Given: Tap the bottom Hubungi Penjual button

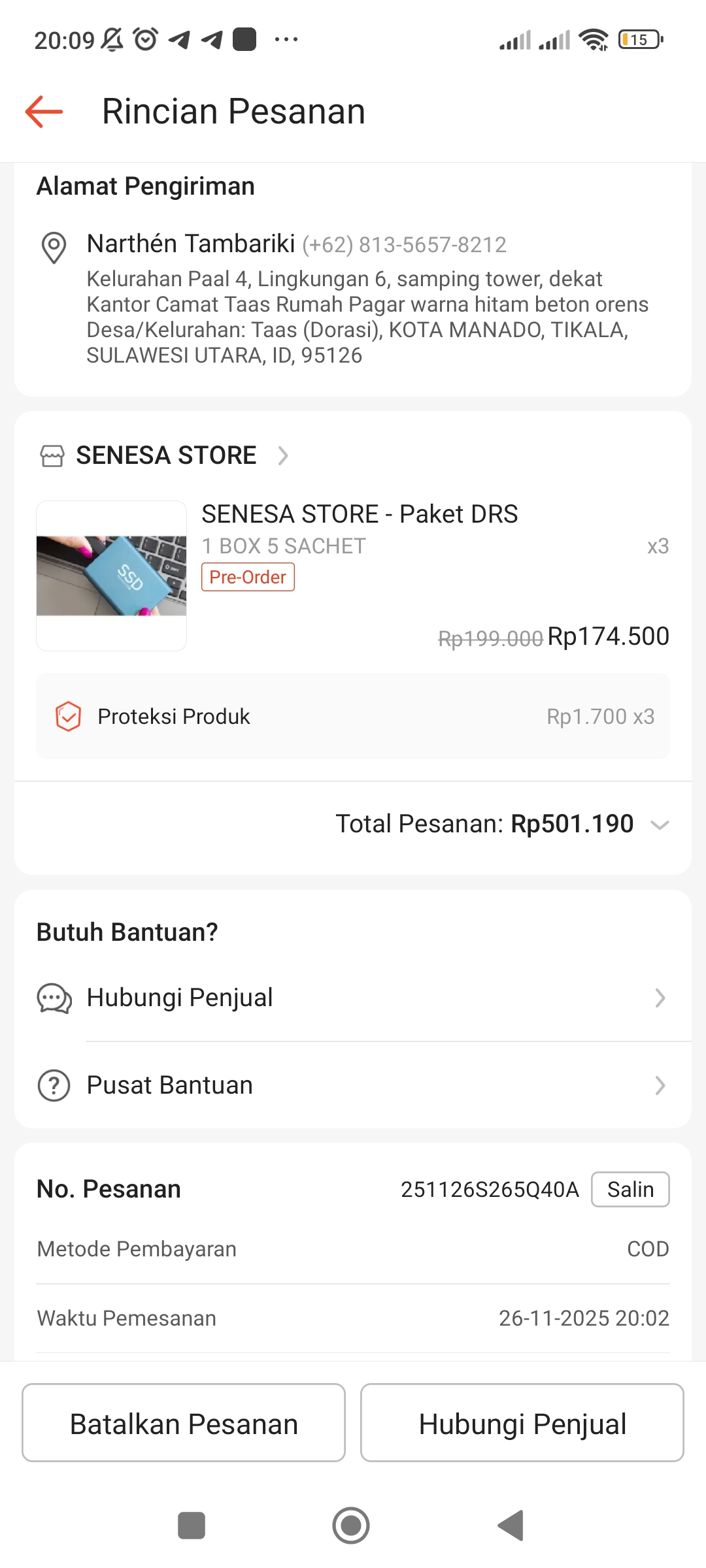Looking at the screenshot, I should point(522,1422).
